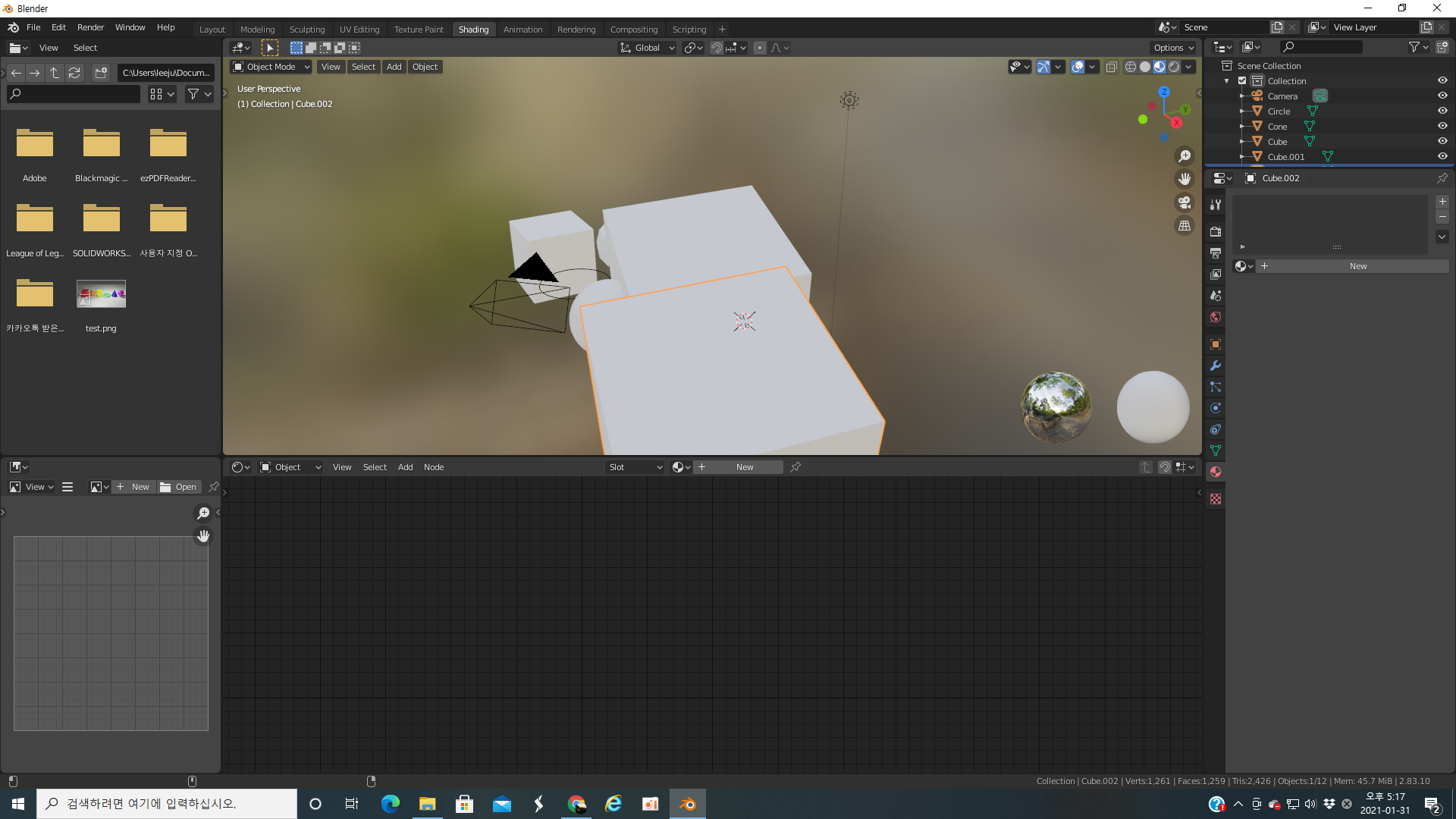Click the zoom viewport magnifier icon

pos(1184,156)
